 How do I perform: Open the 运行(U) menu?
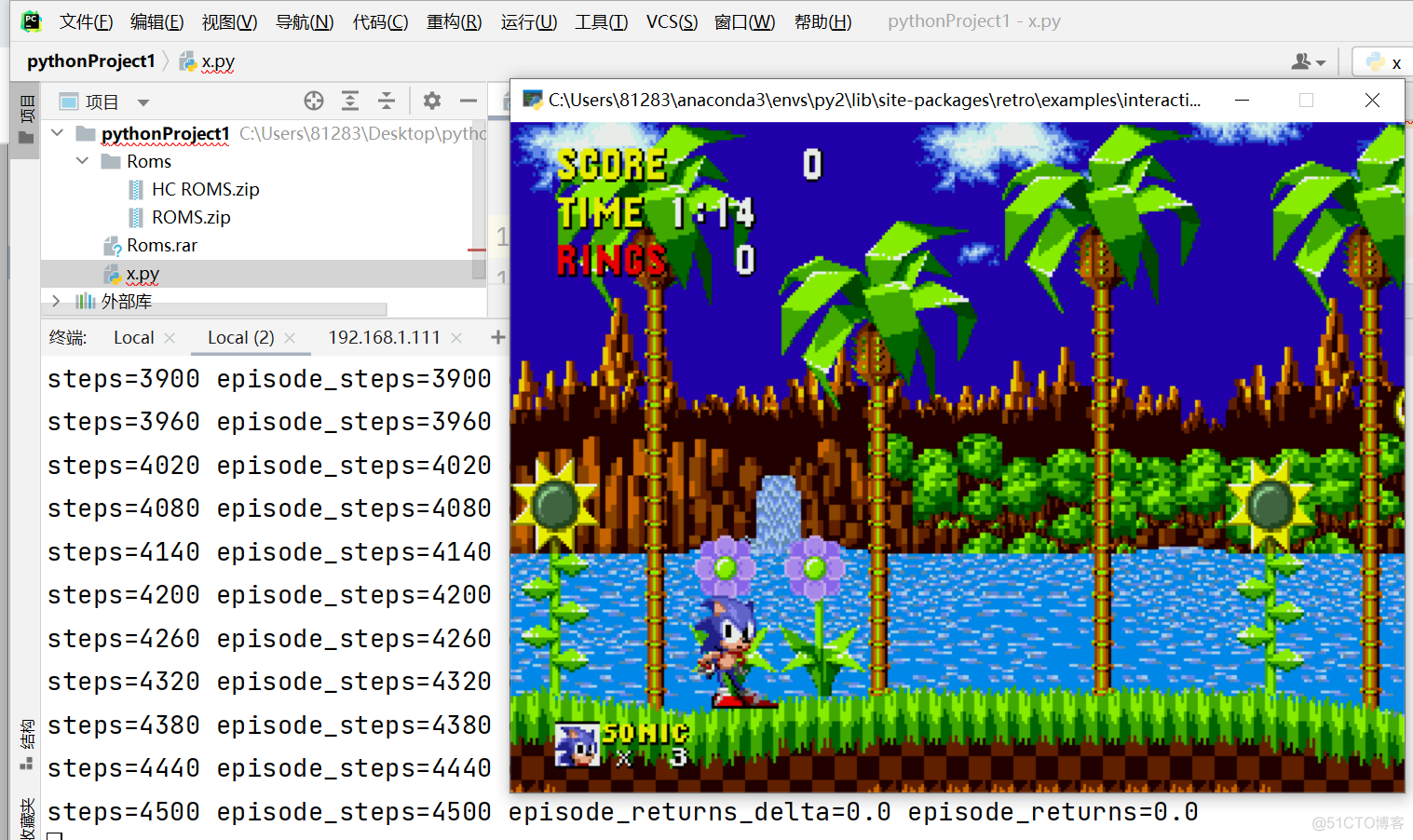click(x=528, y=21)
